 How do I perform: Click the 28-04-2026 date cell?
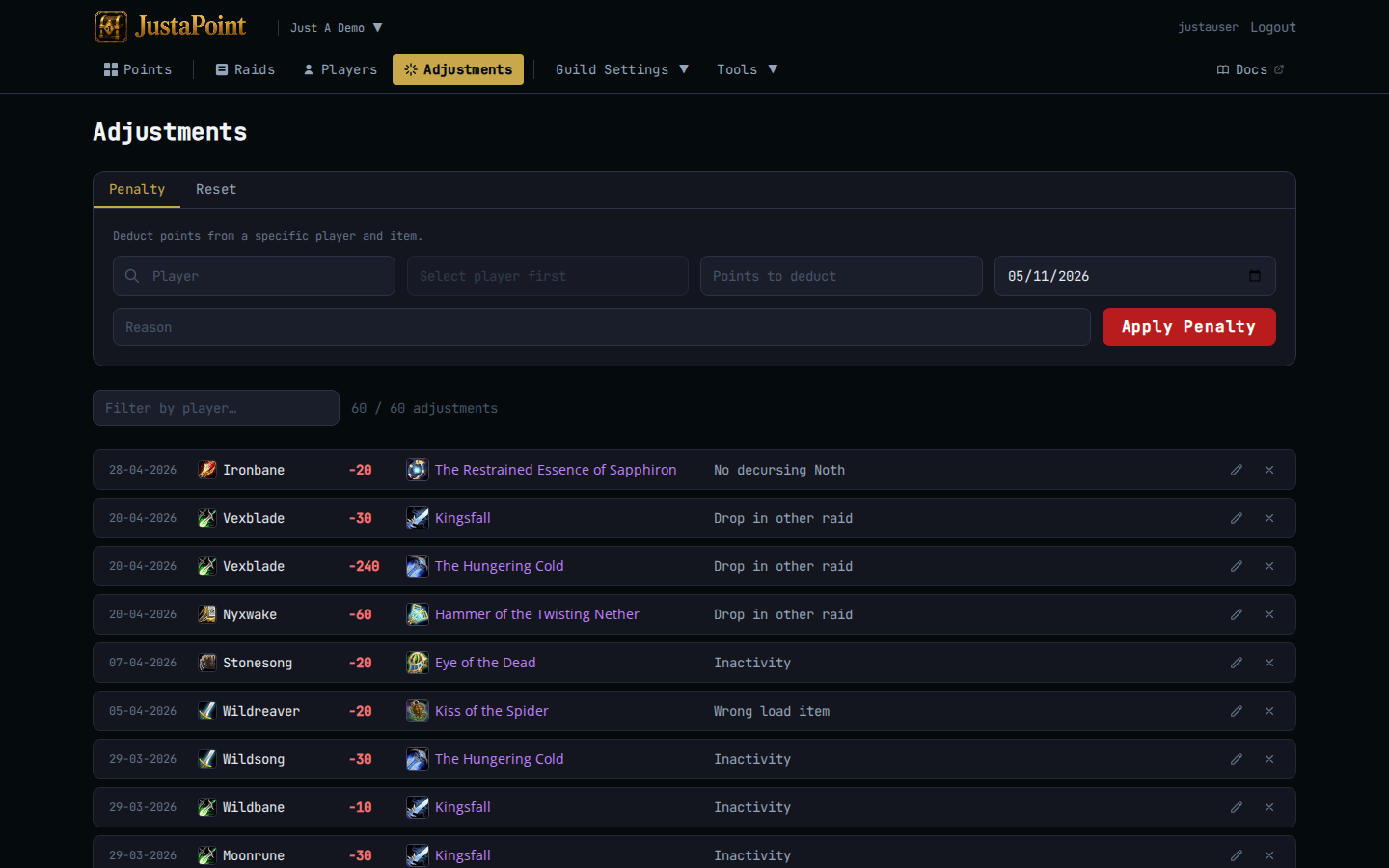[143, 470]
